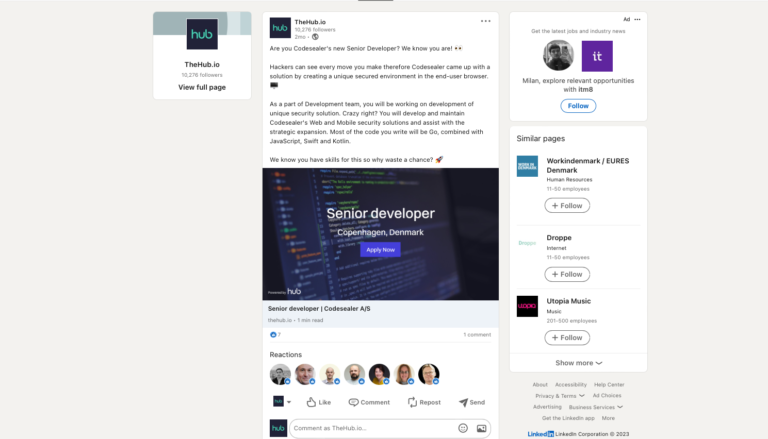Follow Workindenmark / EURES Denmark
Viewport: 768px width, 439px height.
click(567, 206)
